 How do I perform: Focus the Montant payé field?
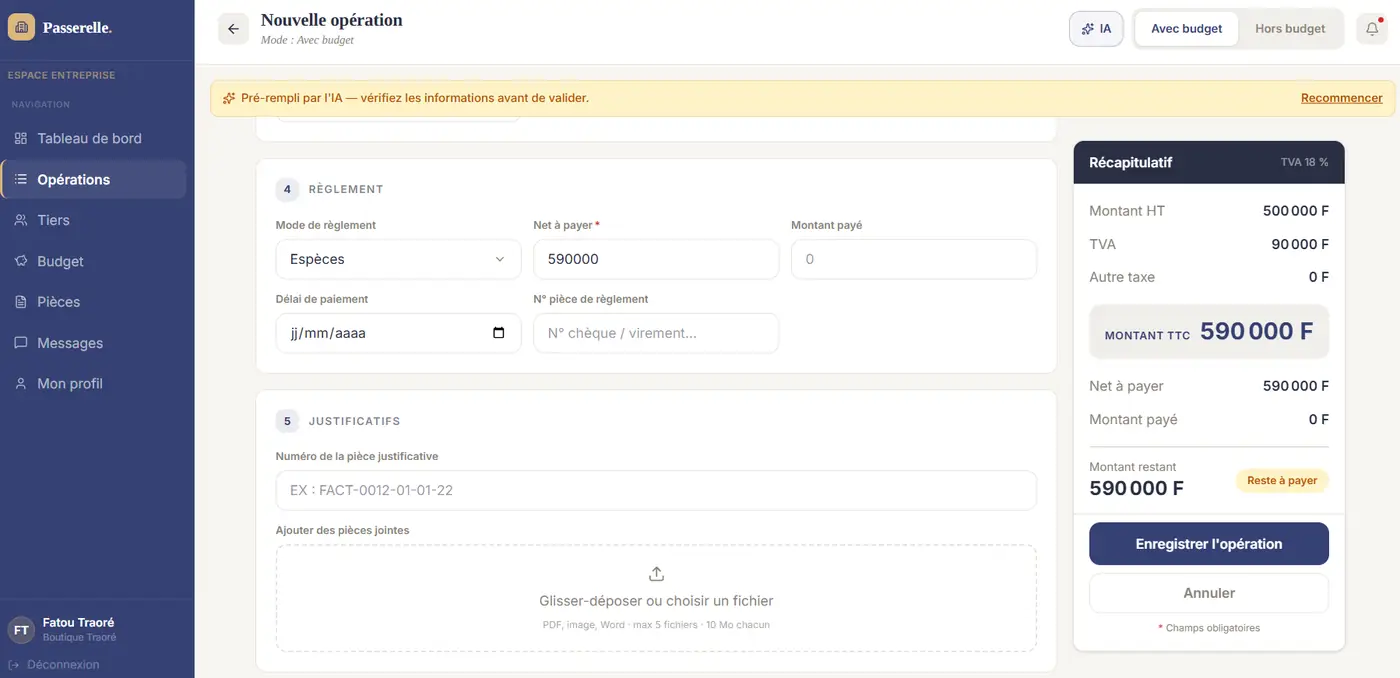[x=914, y=259]
